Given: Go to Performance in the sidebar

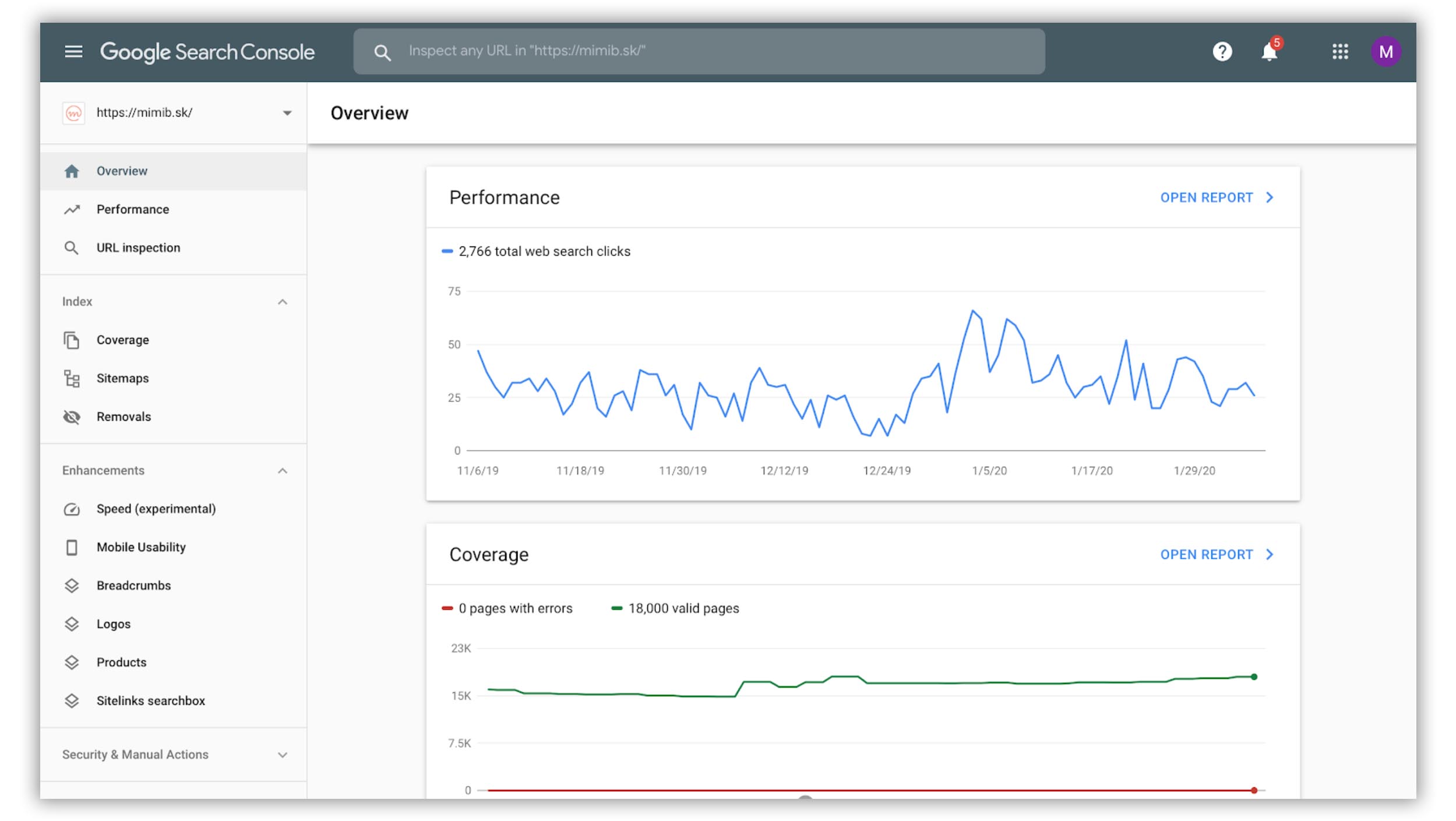Looking at the screenshot, I should point(173,209).
